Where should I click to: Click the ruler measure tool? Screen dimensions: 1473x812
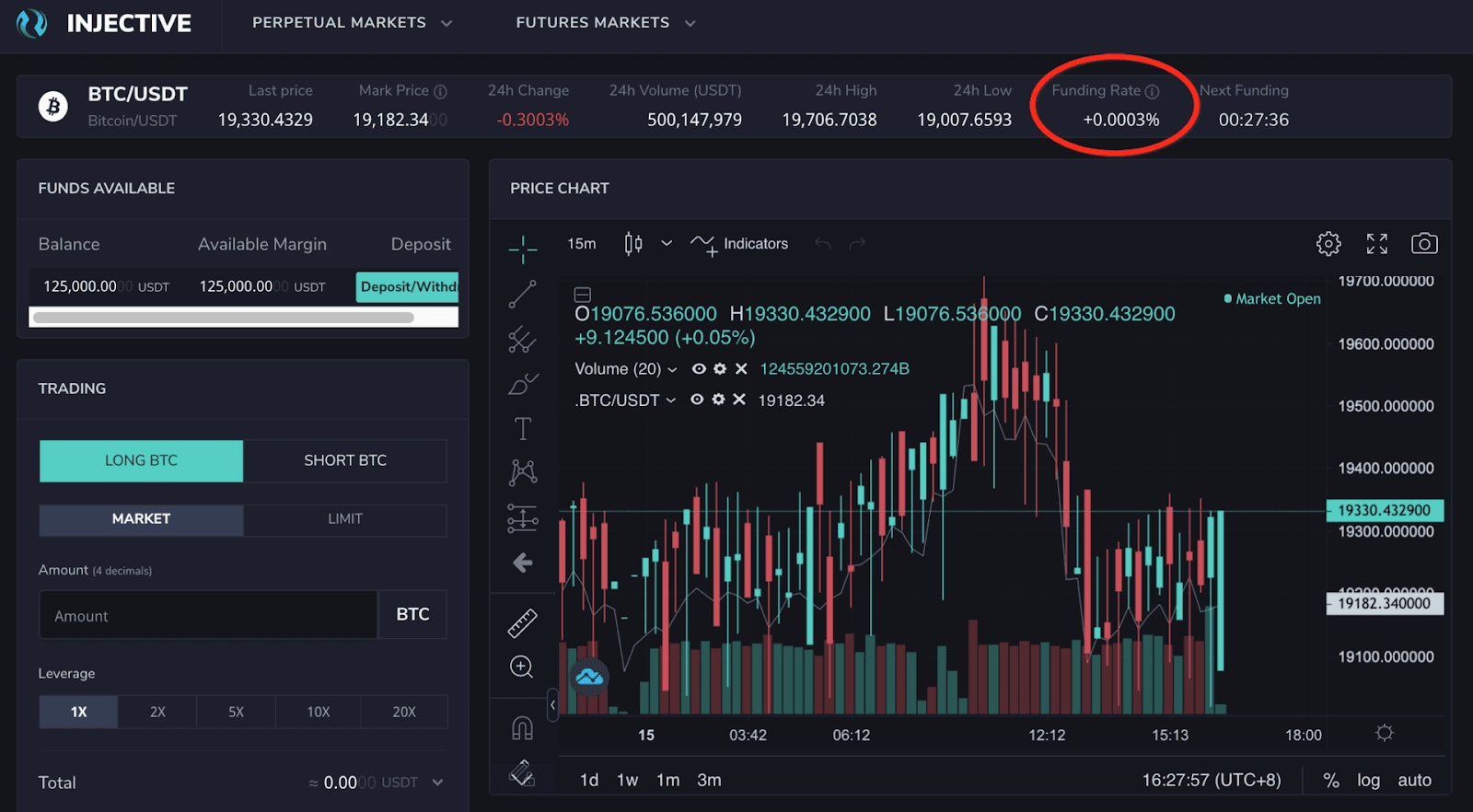[x=522, y=623]
